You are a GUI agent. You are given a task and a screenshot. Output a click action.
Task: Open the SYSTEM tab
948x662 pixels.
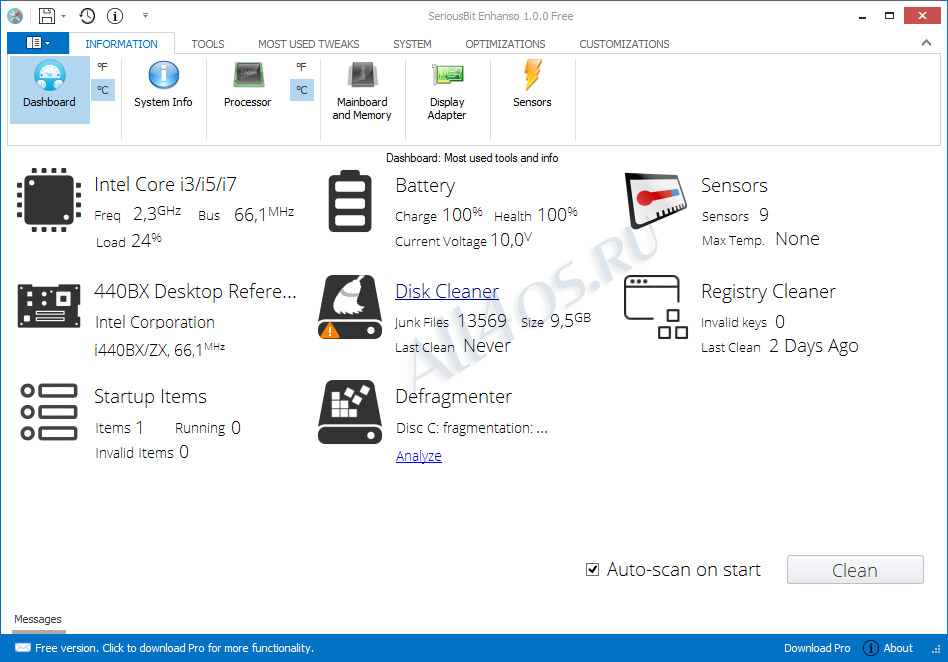point(412,44)
